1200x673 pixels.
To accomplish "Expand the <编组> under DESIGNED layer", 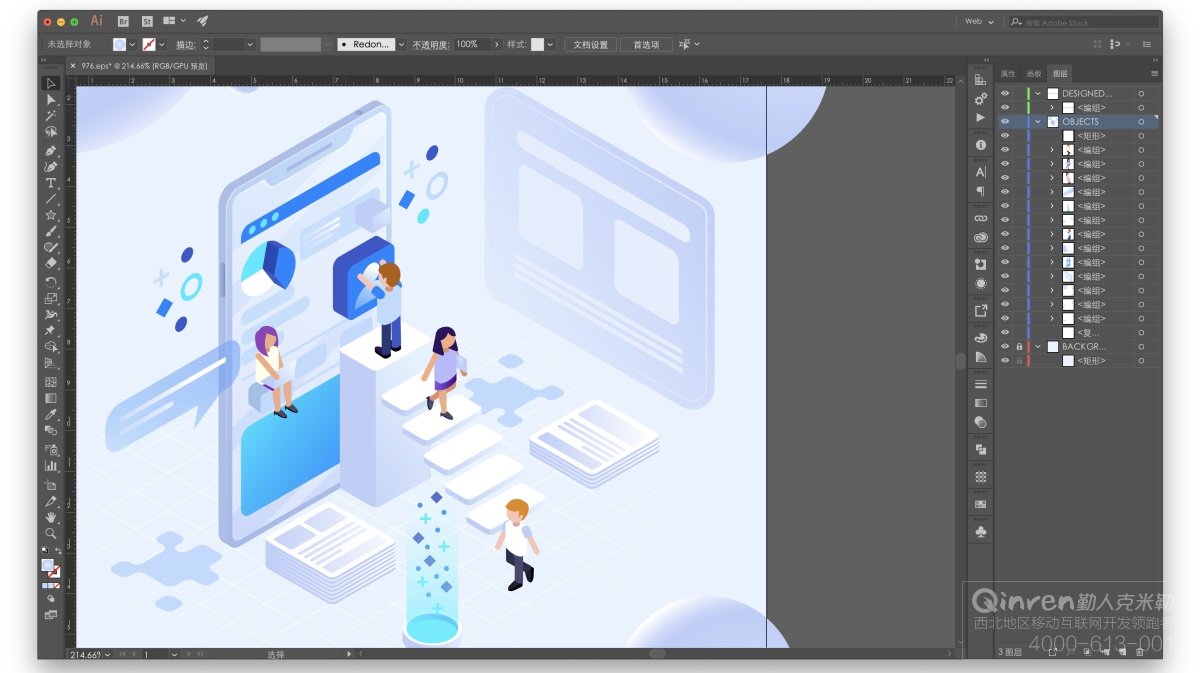I will (x=1052, y=108).
